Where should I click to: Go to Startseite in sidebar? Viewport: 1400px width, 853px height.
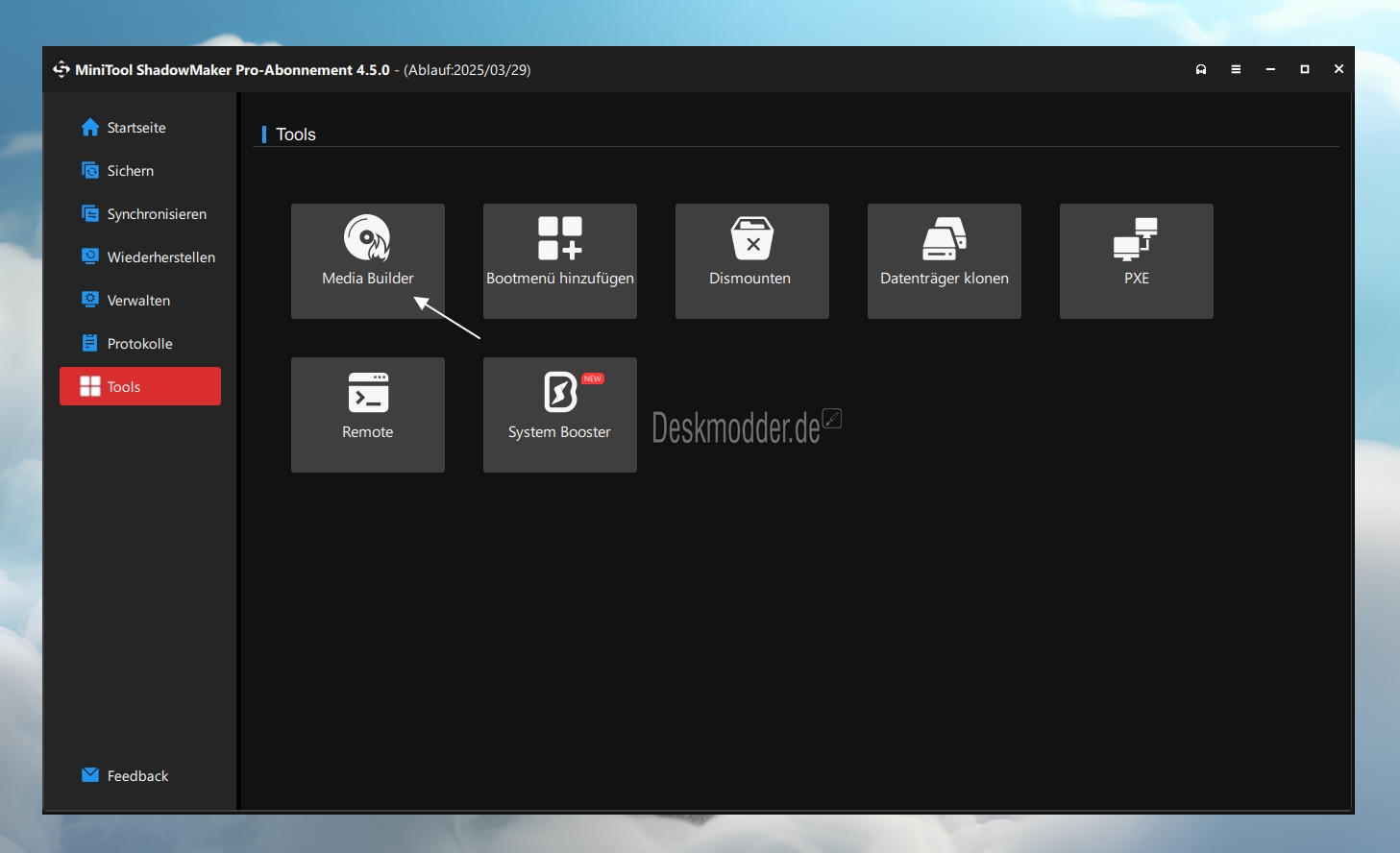pos(140,127)
